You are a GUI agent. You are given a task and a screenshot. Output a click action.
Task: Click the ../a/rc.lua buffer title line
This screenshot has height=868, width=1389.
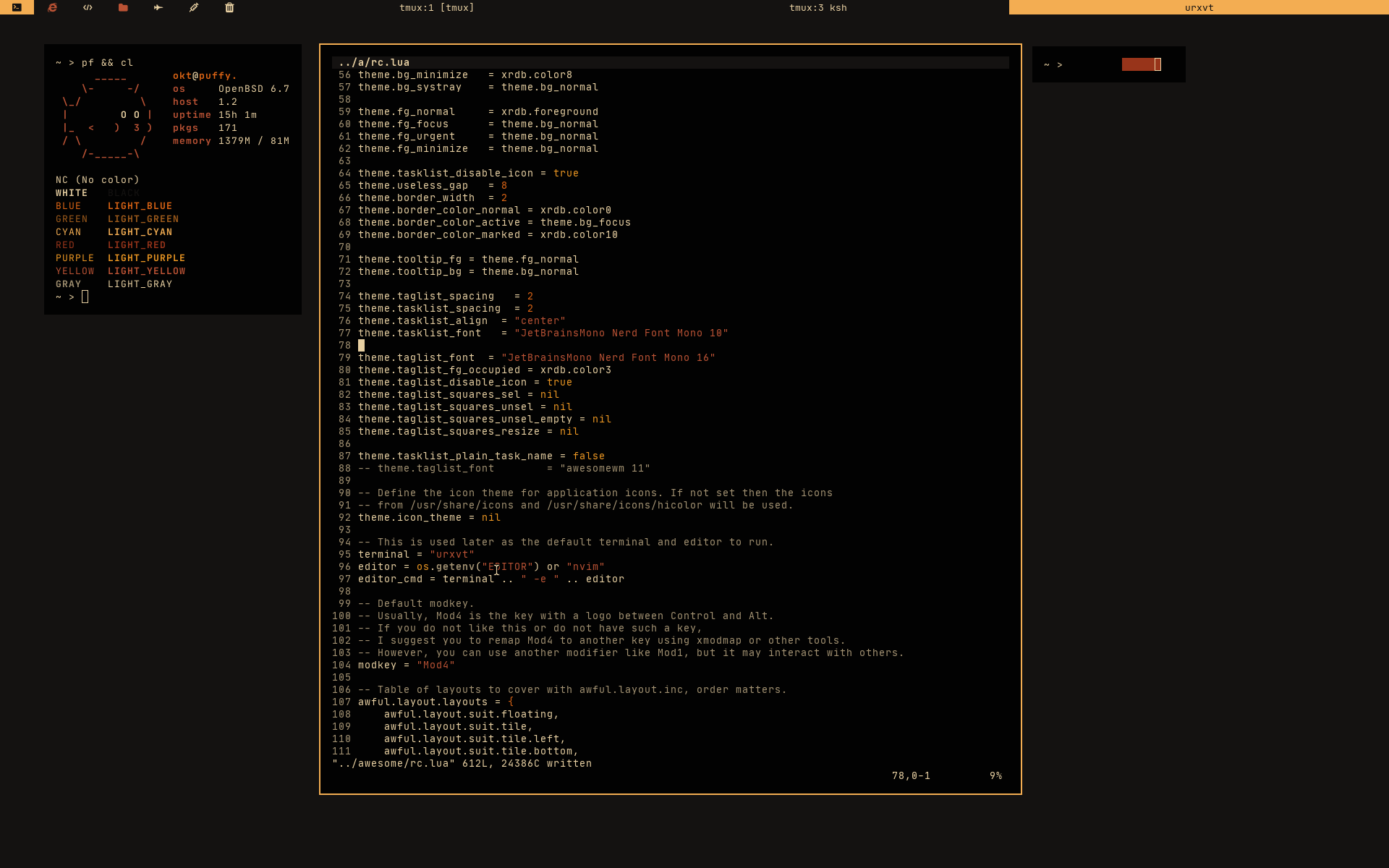tap(374, 62)
